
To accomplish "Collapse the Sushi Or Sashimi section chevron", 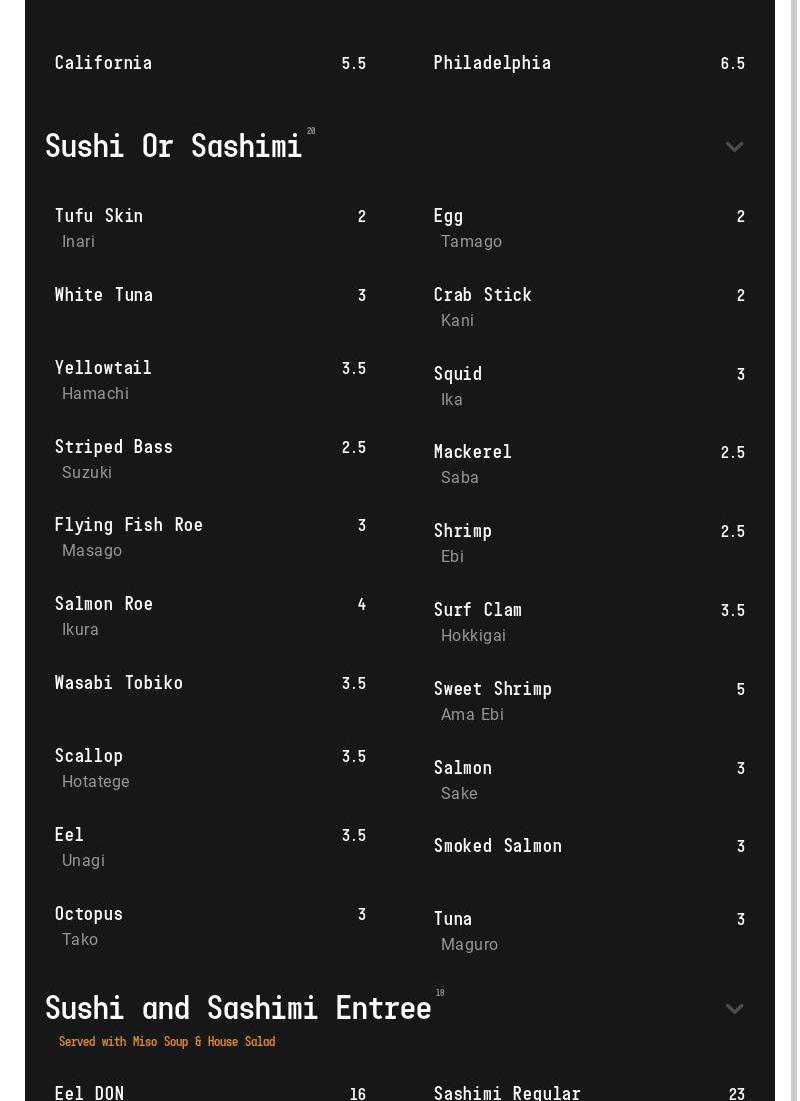I will click(x=734, y=147).
